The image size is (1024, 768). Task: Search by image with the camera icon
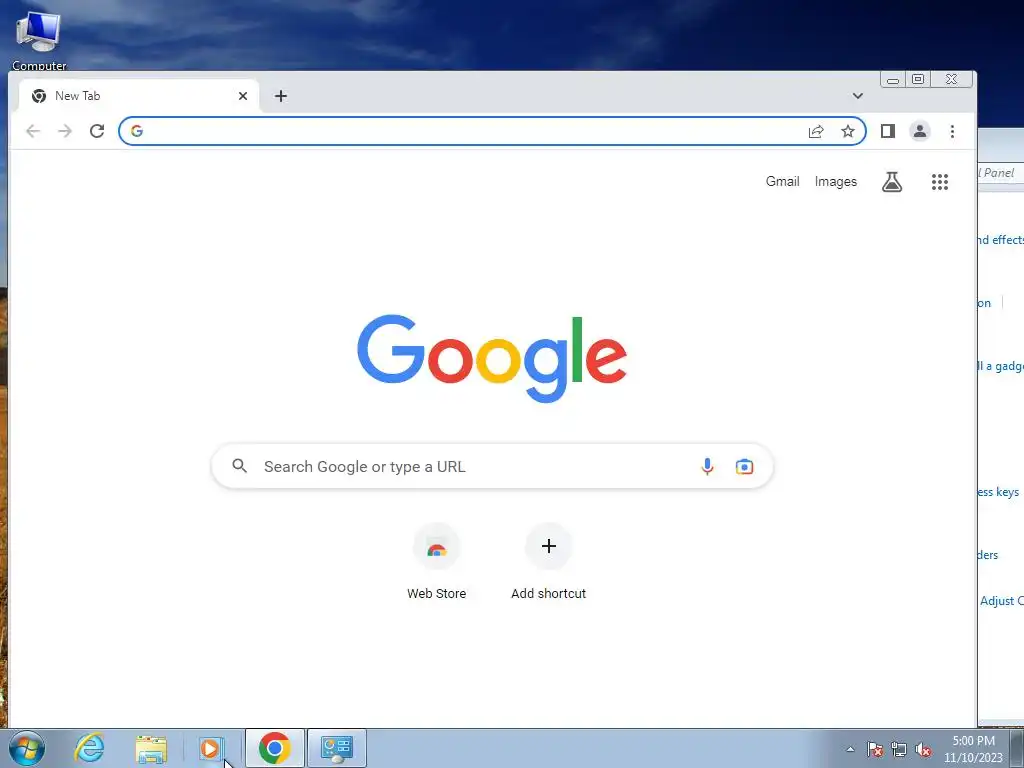point(744,466)
